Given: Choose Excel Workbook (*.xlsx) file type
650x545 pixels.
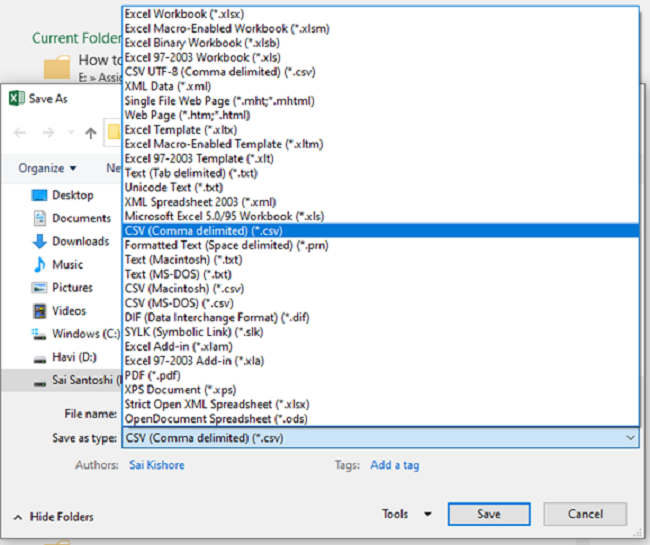Looking at the screenshot, I should 183,15.
